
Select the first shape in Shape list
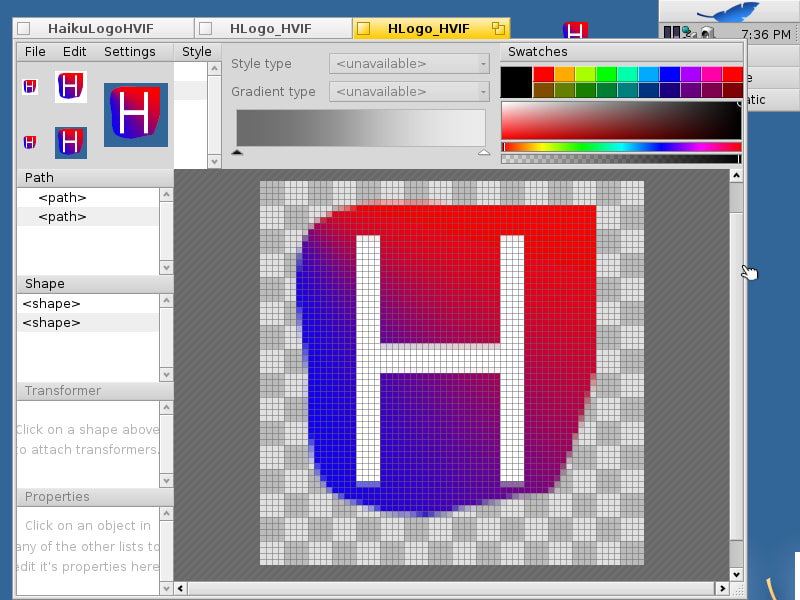point(51,303)
